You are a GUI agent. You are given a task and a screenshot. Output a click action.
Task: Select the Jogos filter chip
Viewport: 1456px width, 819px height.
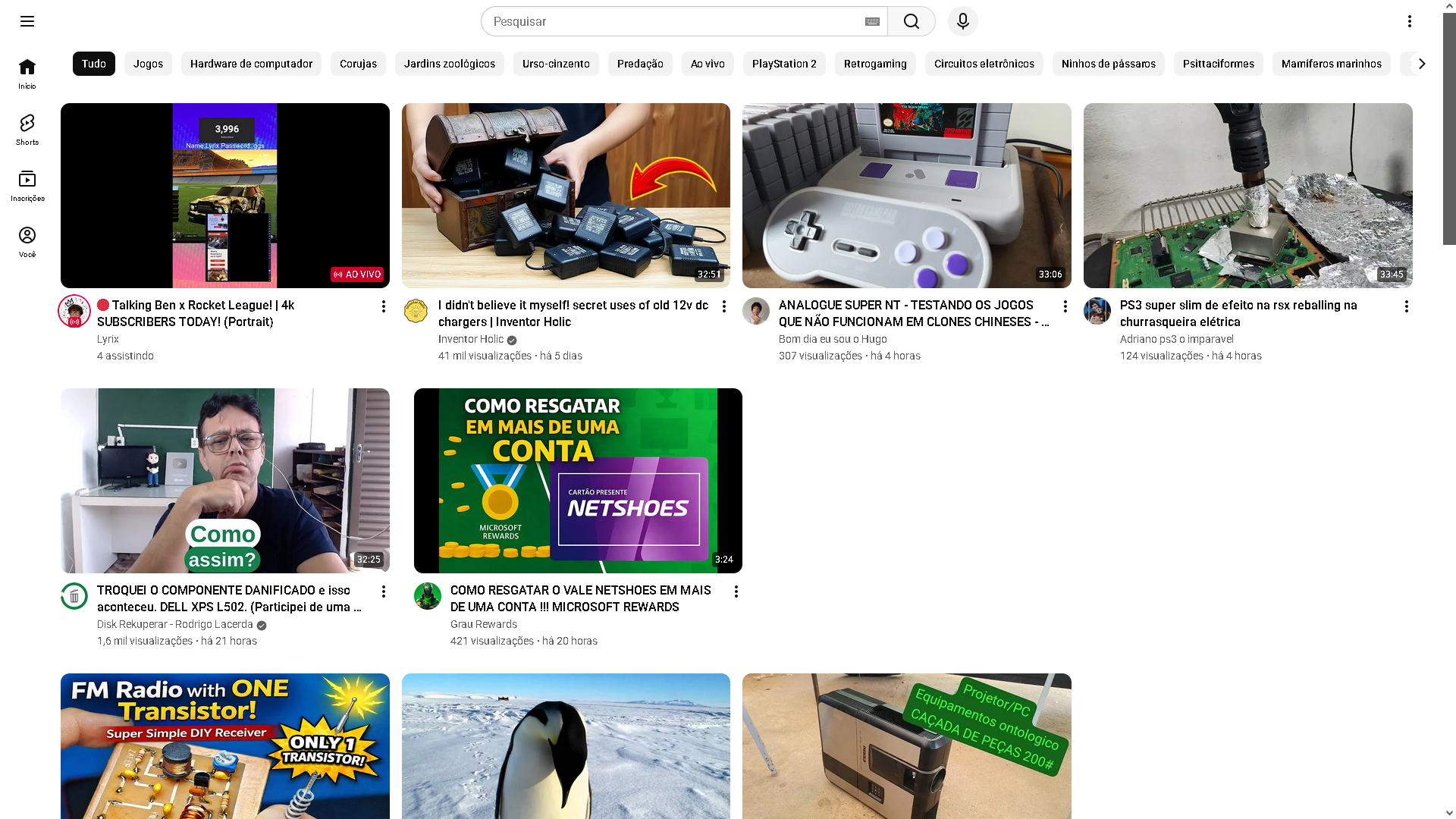pyautogui.click(x=148, y=64)
